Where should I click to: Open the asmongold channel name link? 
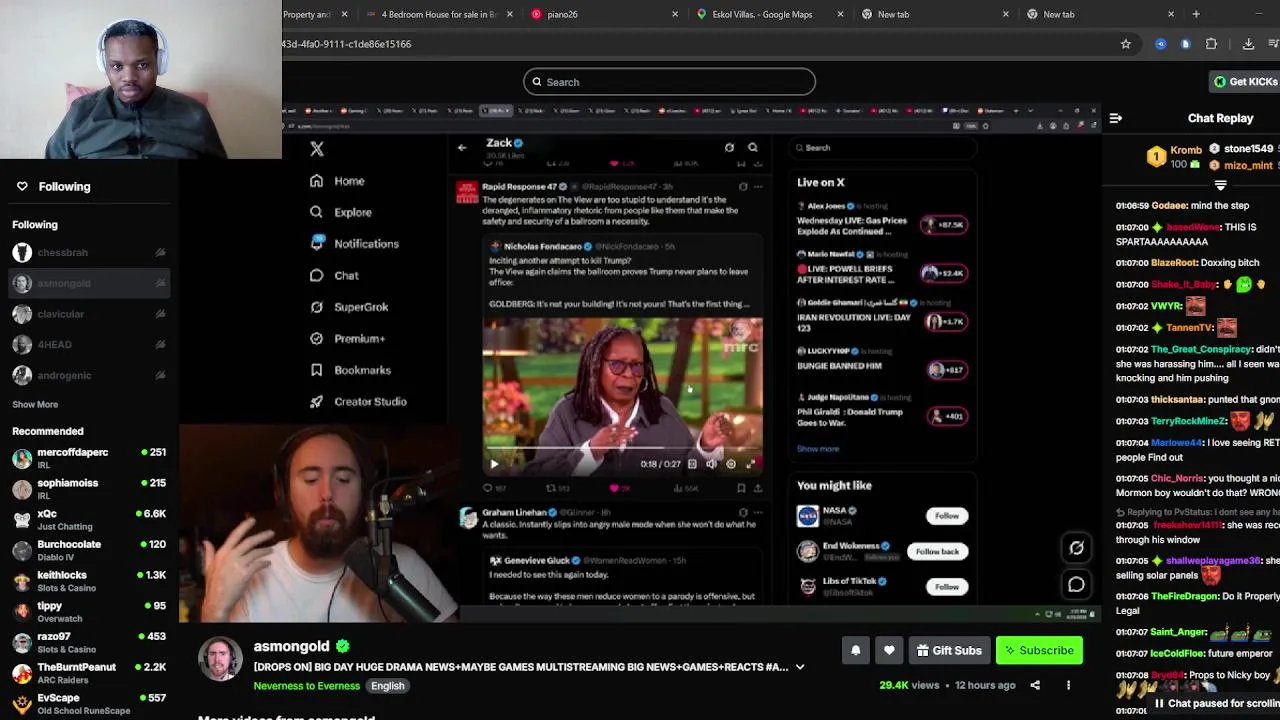click(x=291, y=646)
